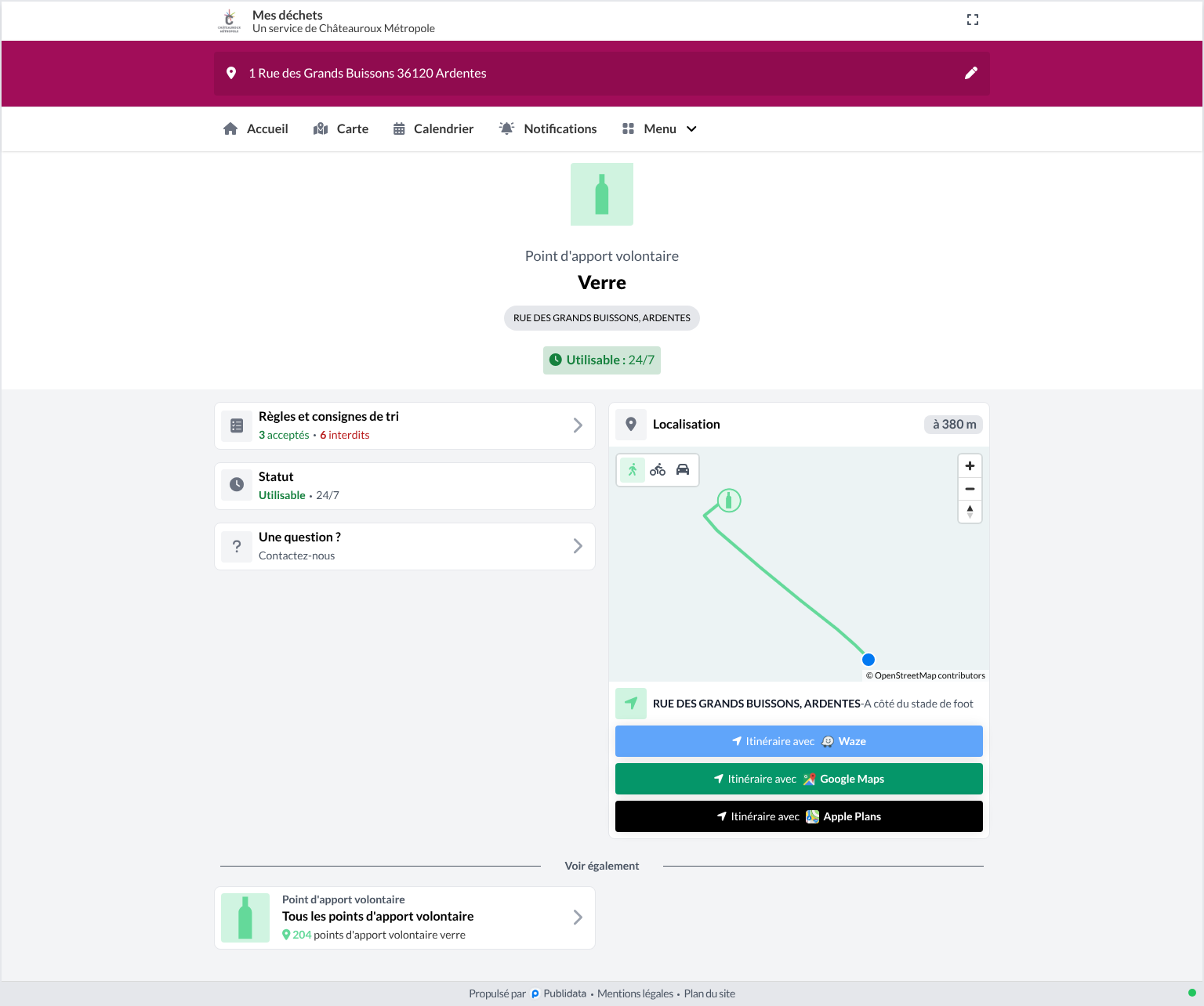The image size is (1204, 1006).
Task: Click the blue location dot on map
Action: 869,660
